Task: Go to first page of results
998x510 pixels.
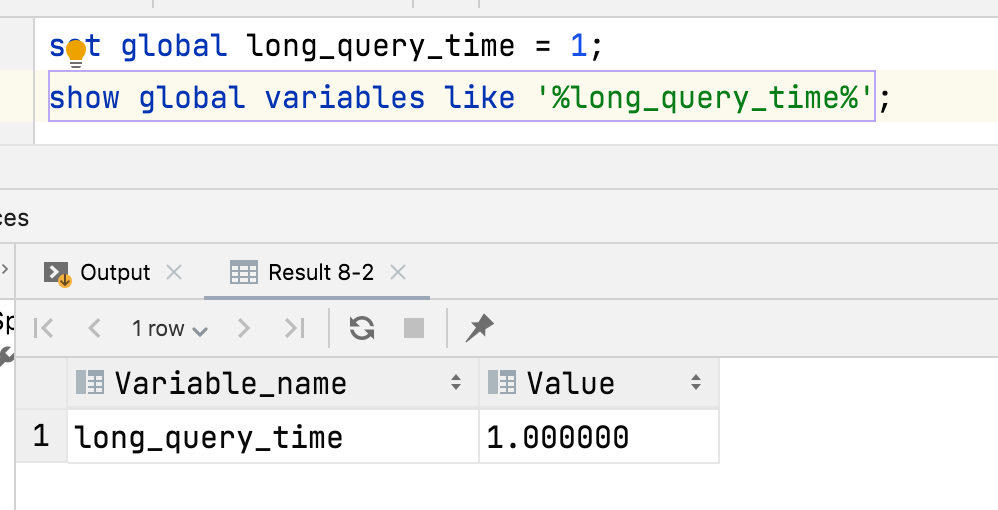Action: click(x=43, y=329)
